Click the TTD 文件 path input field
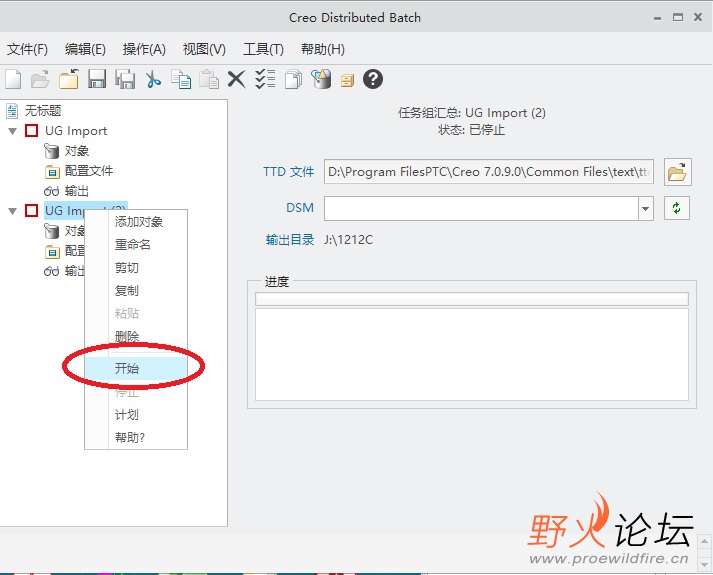Viewport: 713px width, 575px height. pos(489,172)
